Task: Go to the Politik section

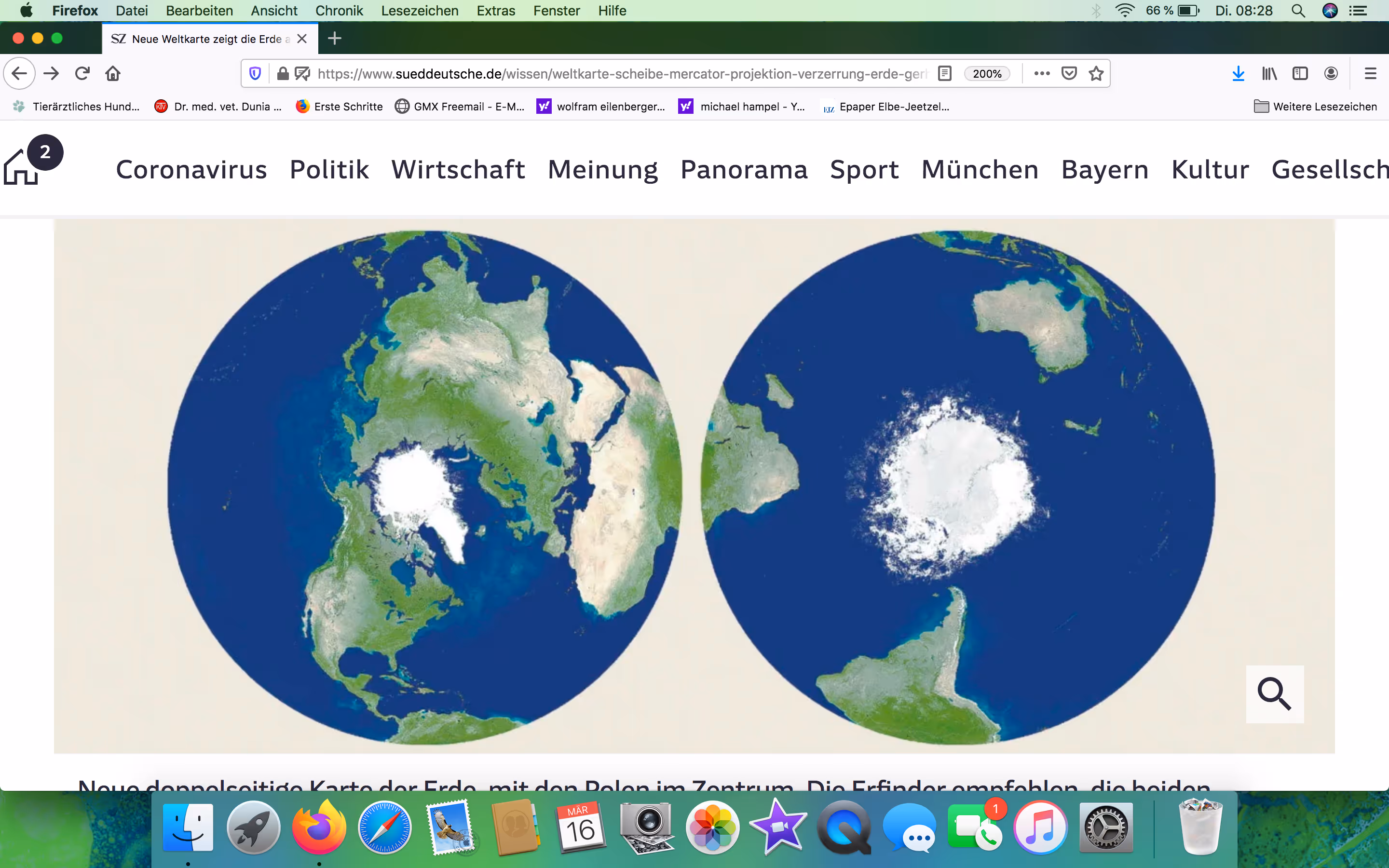Action: (x=329, y=169)
